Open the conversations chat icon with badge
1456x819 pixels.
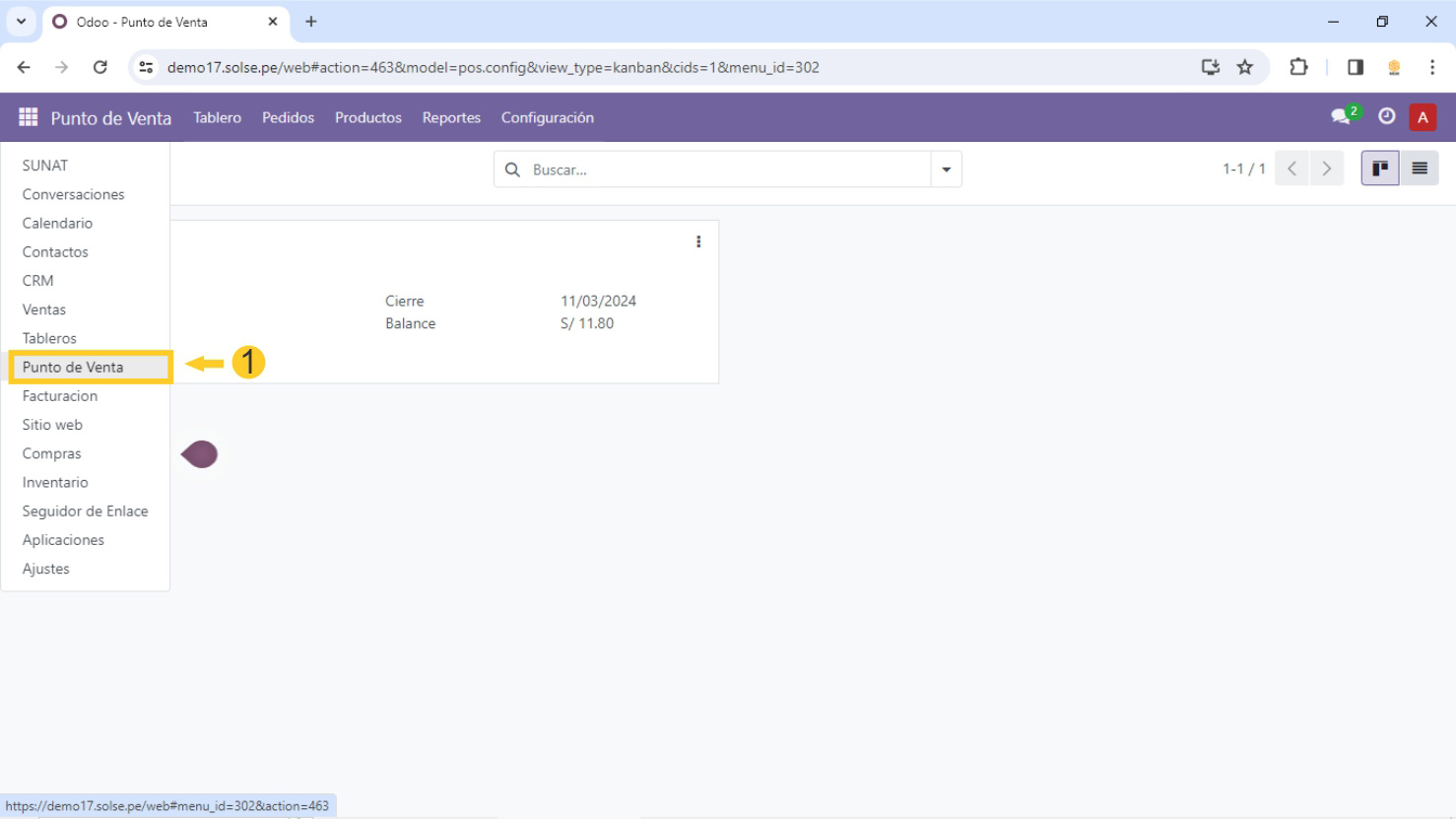click(x=1342, y=116)
